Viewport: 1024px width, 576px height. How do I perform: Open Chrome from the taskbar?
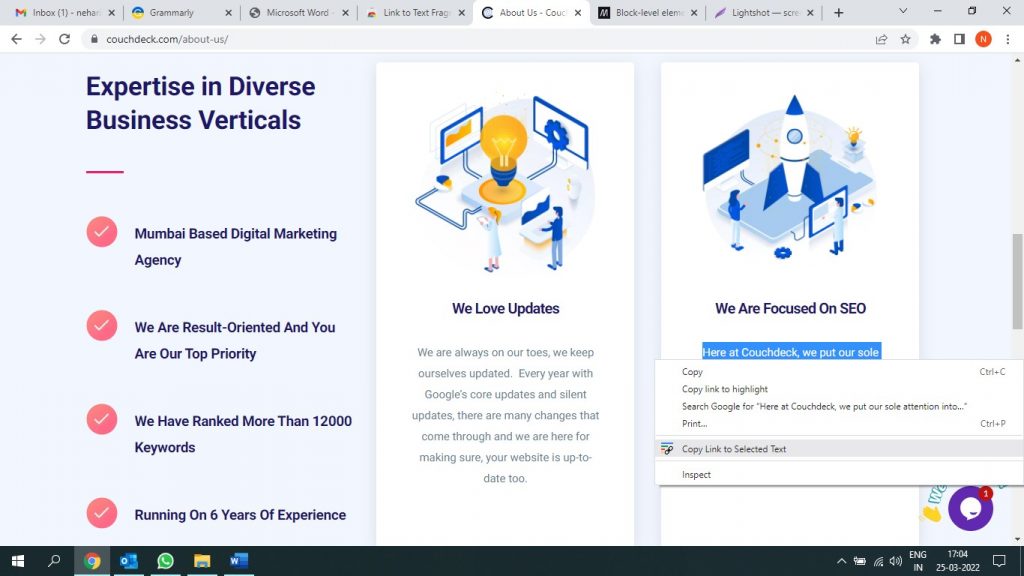coord(92,561)
